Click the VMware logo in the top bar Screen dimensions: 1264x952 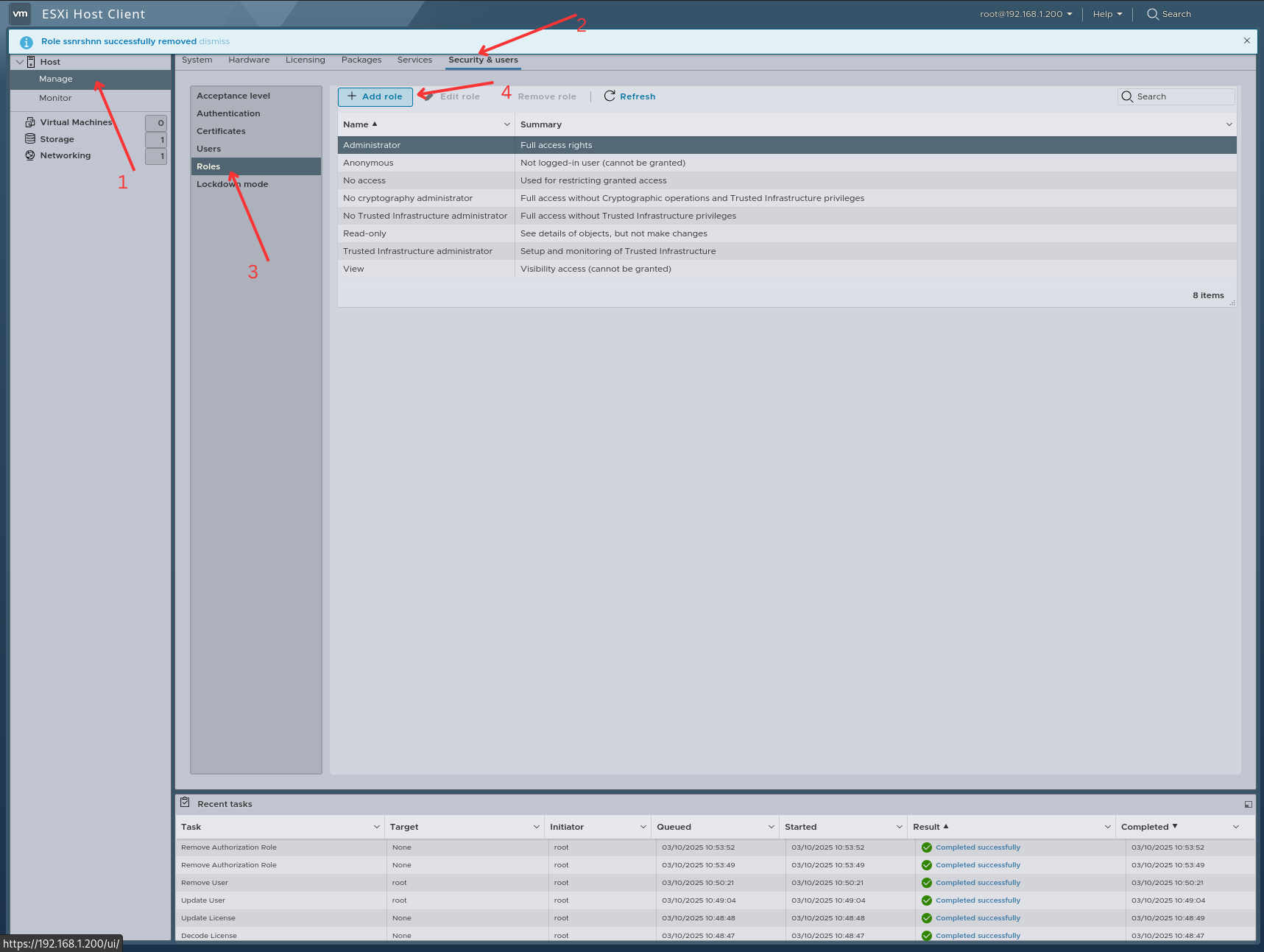(20, 13)
